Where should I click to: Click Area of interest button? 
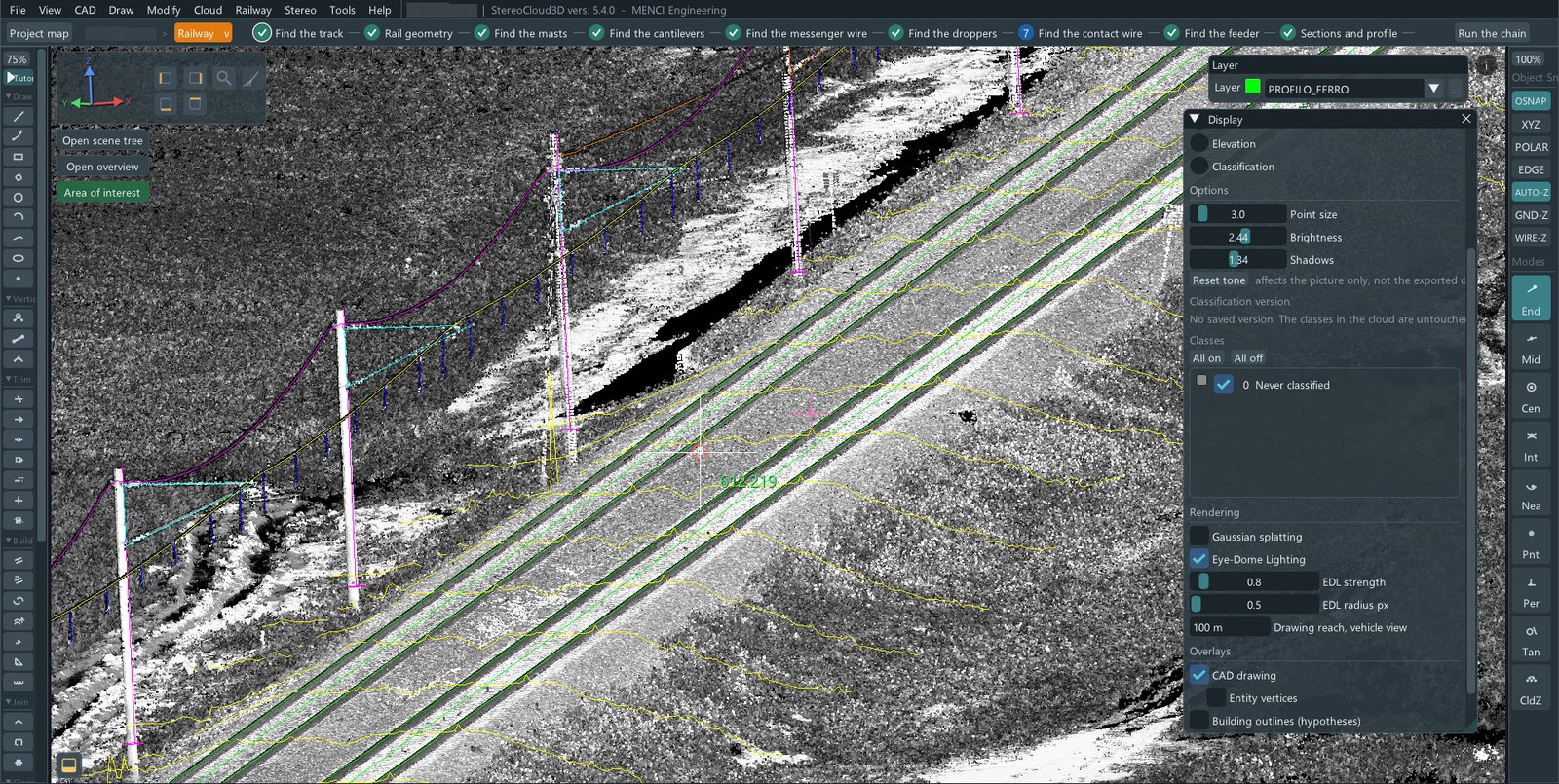(102, 193)
